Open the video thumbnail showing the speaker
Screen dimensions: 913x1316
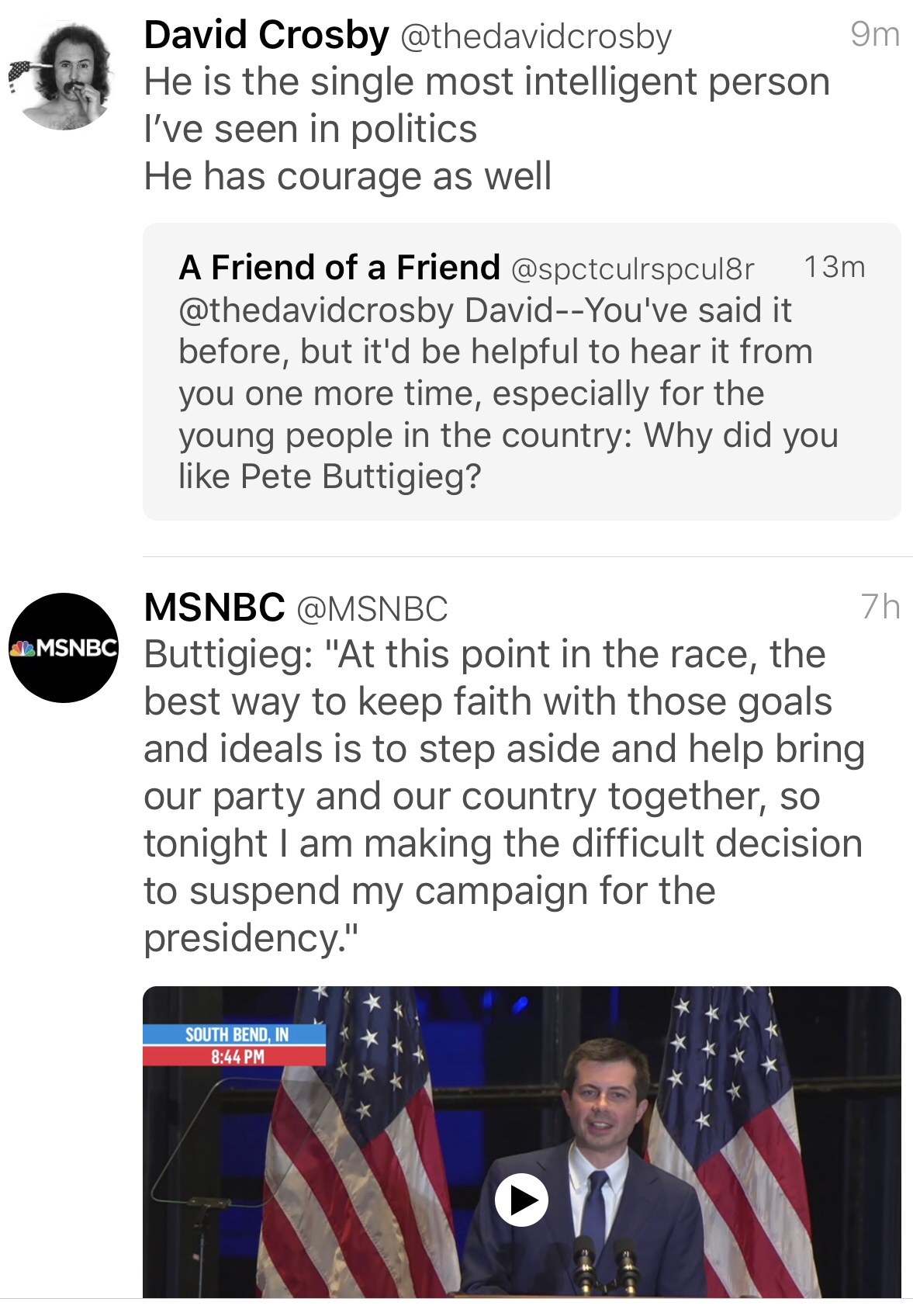(x=522, y=1141)
